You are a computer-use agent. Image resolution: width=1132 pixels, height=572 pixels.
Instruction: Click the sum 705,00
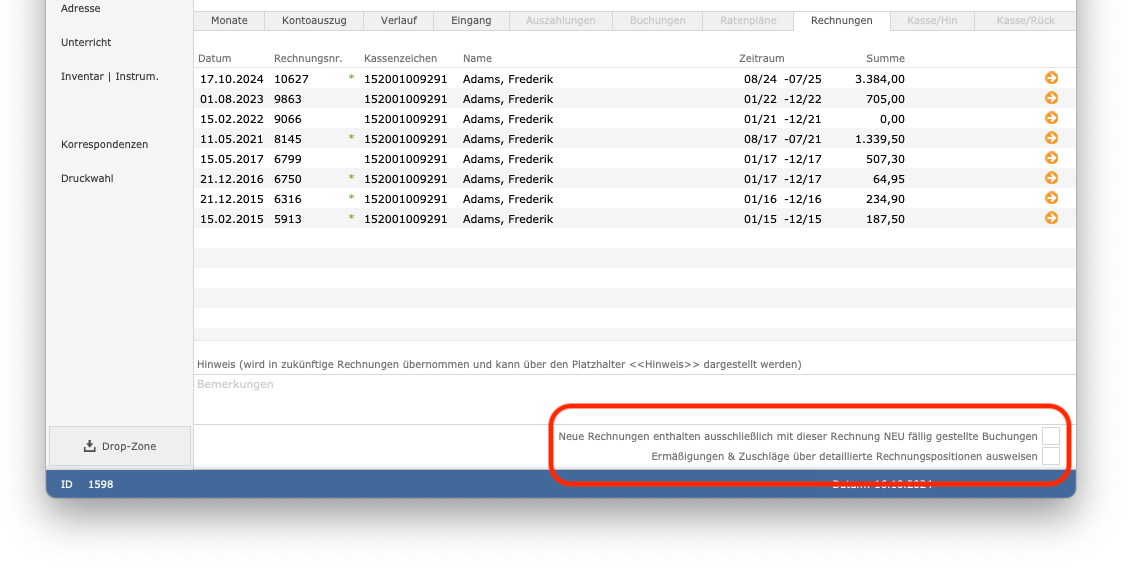[885, 99]
